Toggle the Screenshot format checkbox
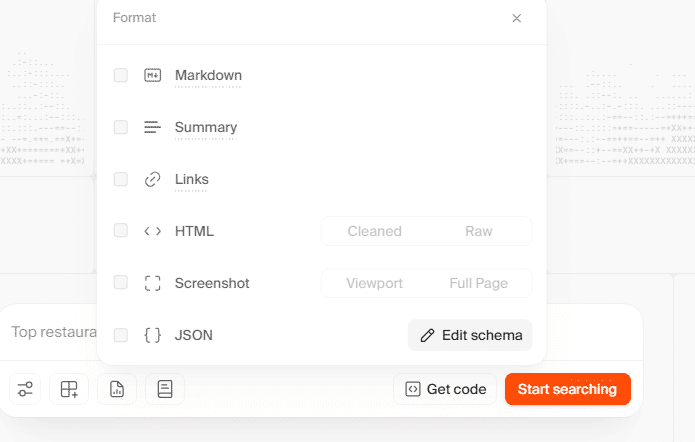Screen dimensions: 695x442 pos(121,283)
